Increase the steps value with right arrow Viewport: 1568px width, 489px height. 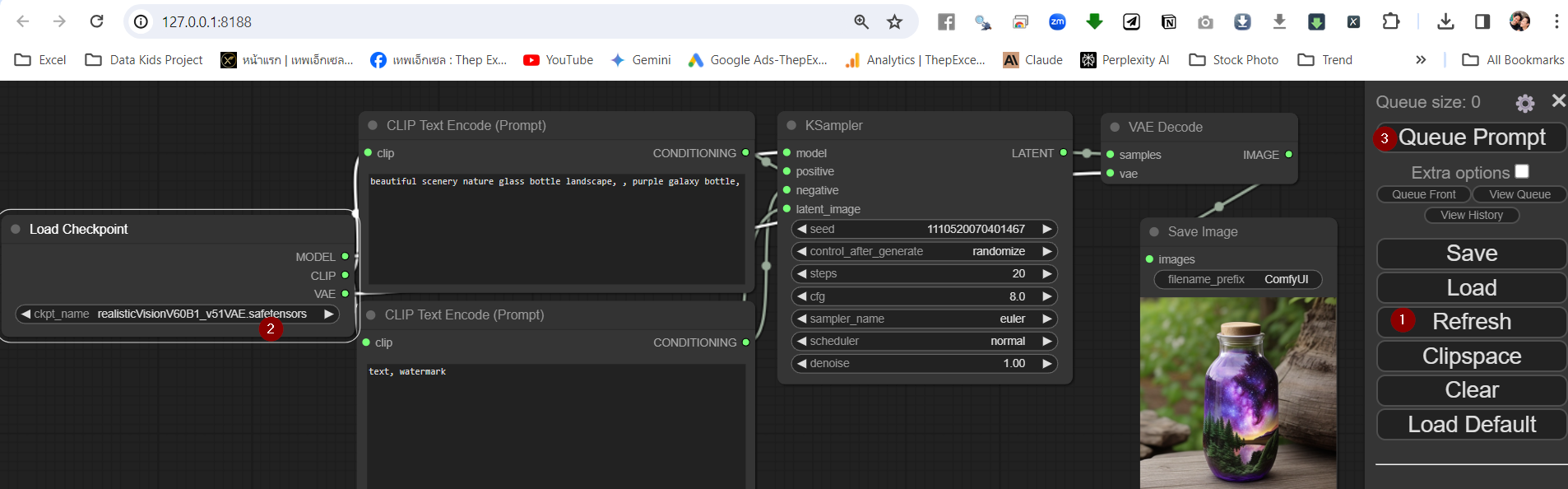(1046, 274)
